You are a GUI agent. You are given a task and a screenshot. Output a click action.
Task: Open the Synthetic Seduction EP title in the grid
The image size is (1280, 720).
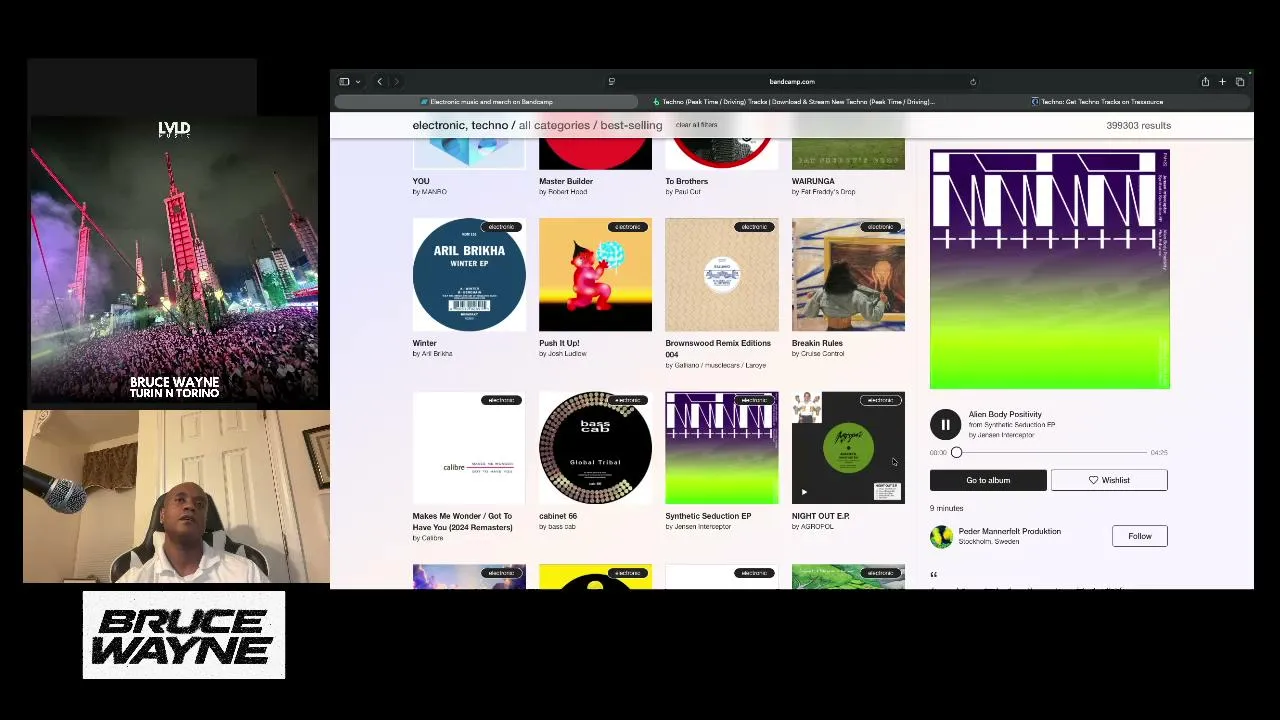click(708, 516)
